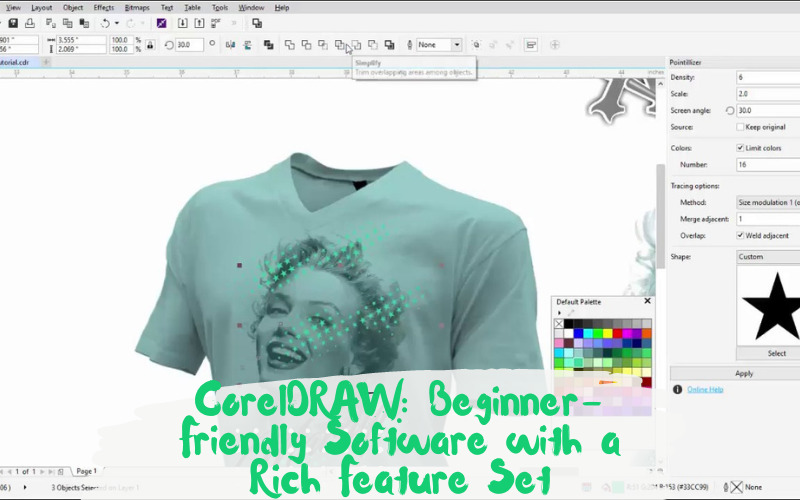Open the Help menu
Image resolution: width=800 pixels, height=500 pixels.
[282, 8]
